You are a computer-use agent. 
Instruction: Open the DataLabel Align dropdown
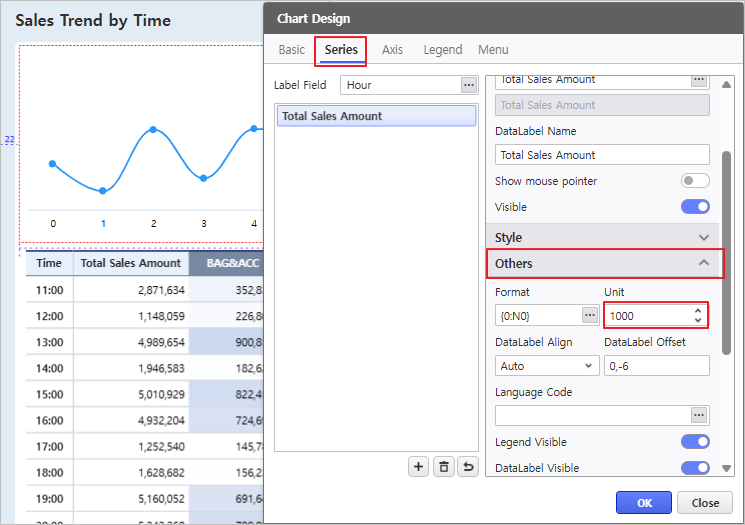(x=546, y=366)
